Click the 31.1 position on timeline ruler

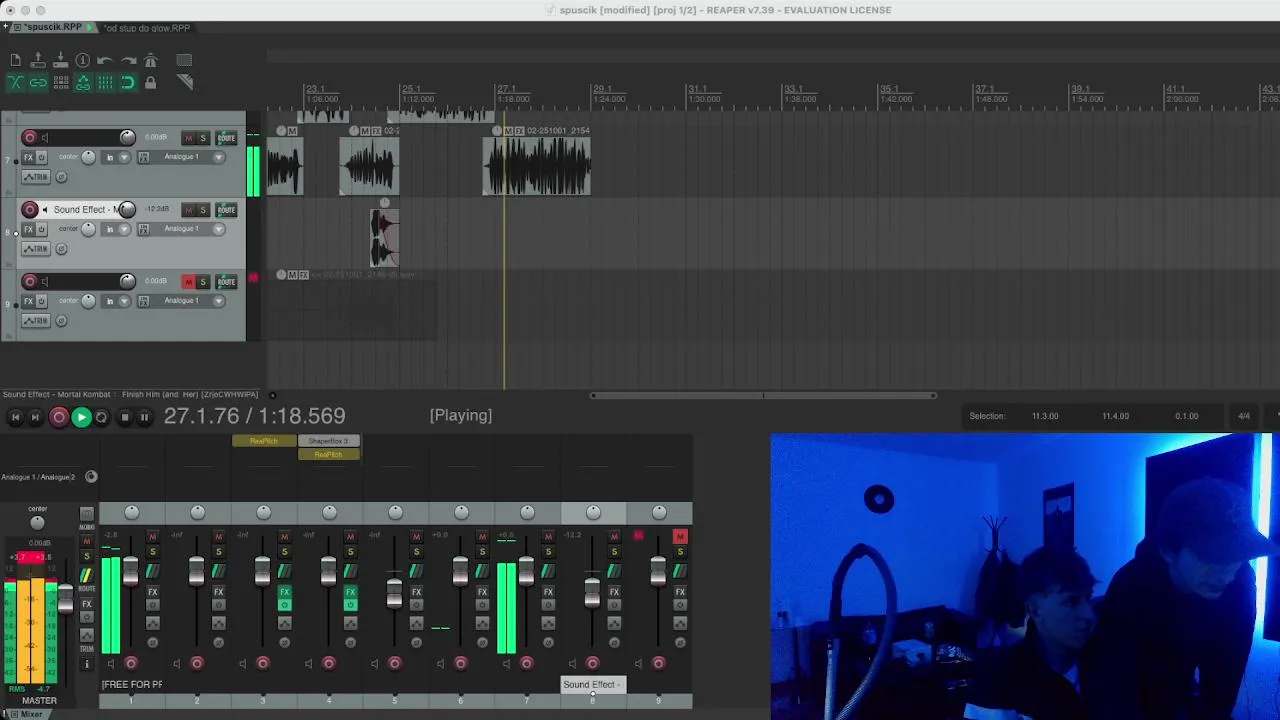(x=697, y=89)
